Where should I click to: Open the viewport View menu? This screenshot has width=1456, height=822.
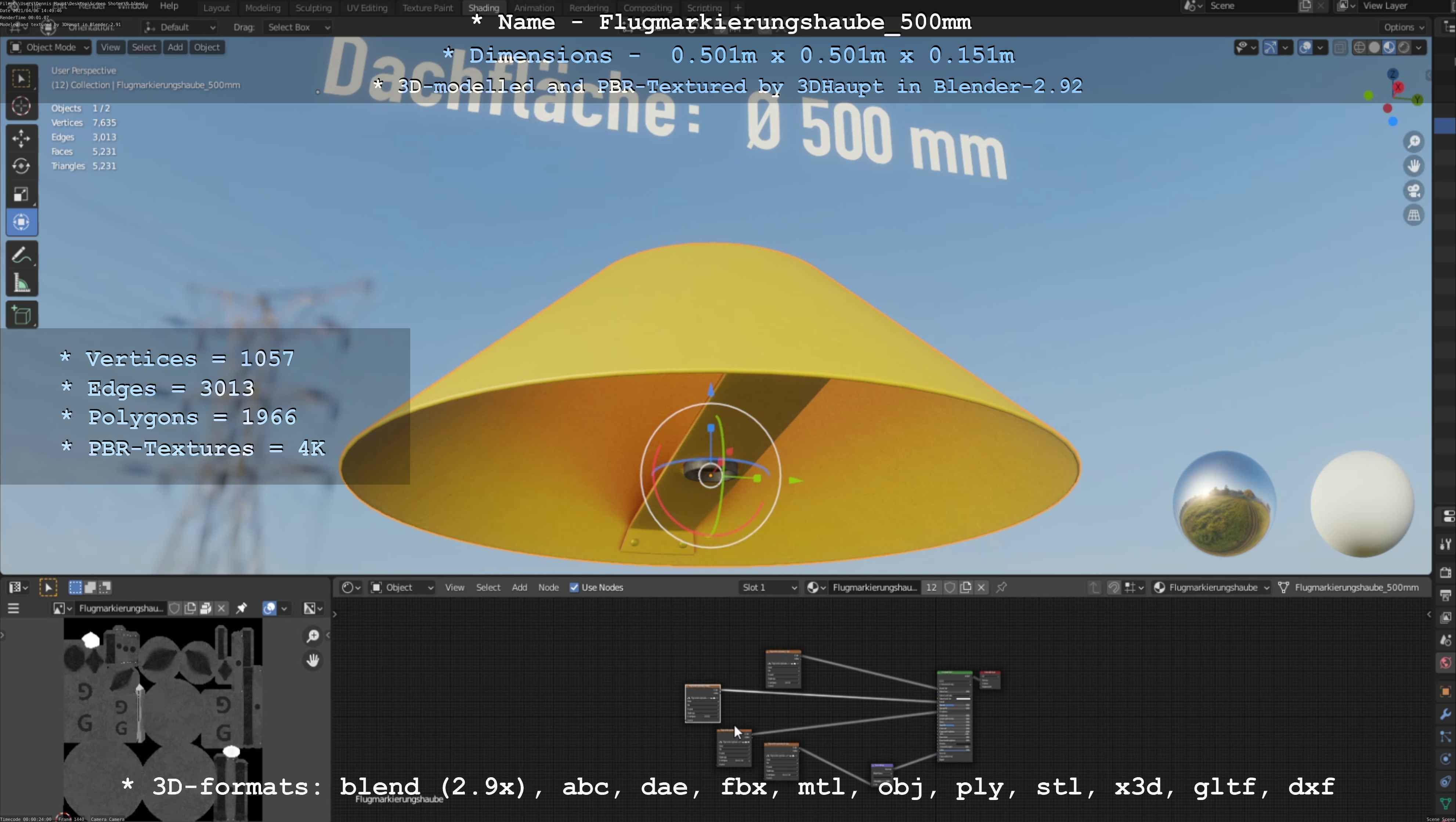(x=110, y=47)
